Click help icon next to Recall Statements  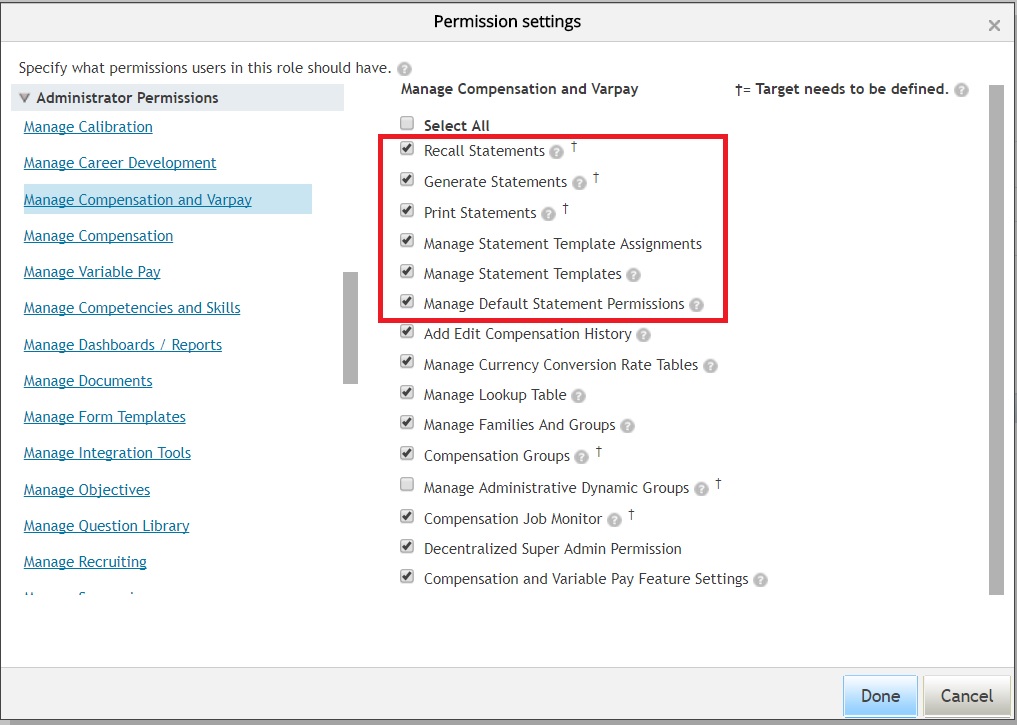(x=556, y=152)
